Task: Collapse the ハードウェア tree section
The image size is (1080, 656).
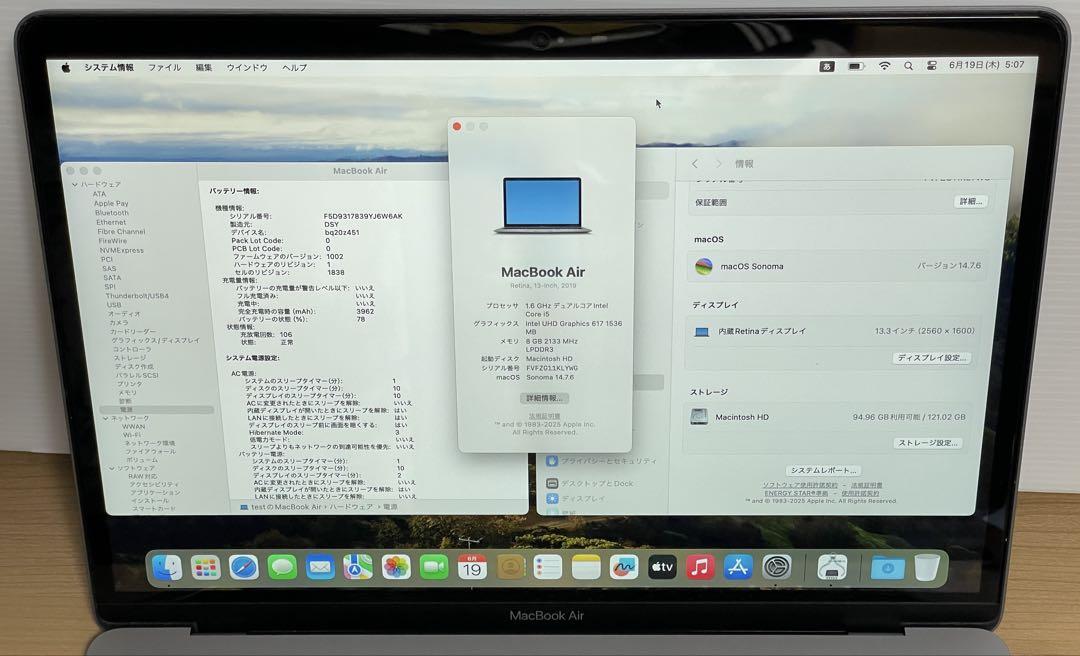Action: 75,185
